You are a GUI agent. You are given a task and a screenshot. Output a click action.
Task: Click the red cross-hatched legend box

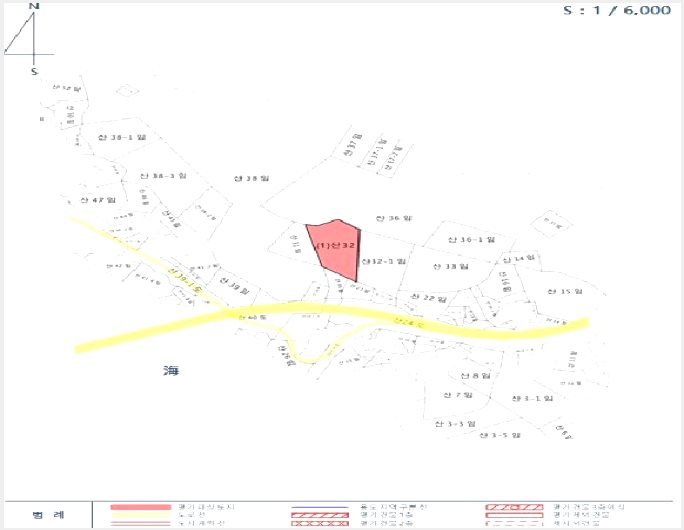320,523
